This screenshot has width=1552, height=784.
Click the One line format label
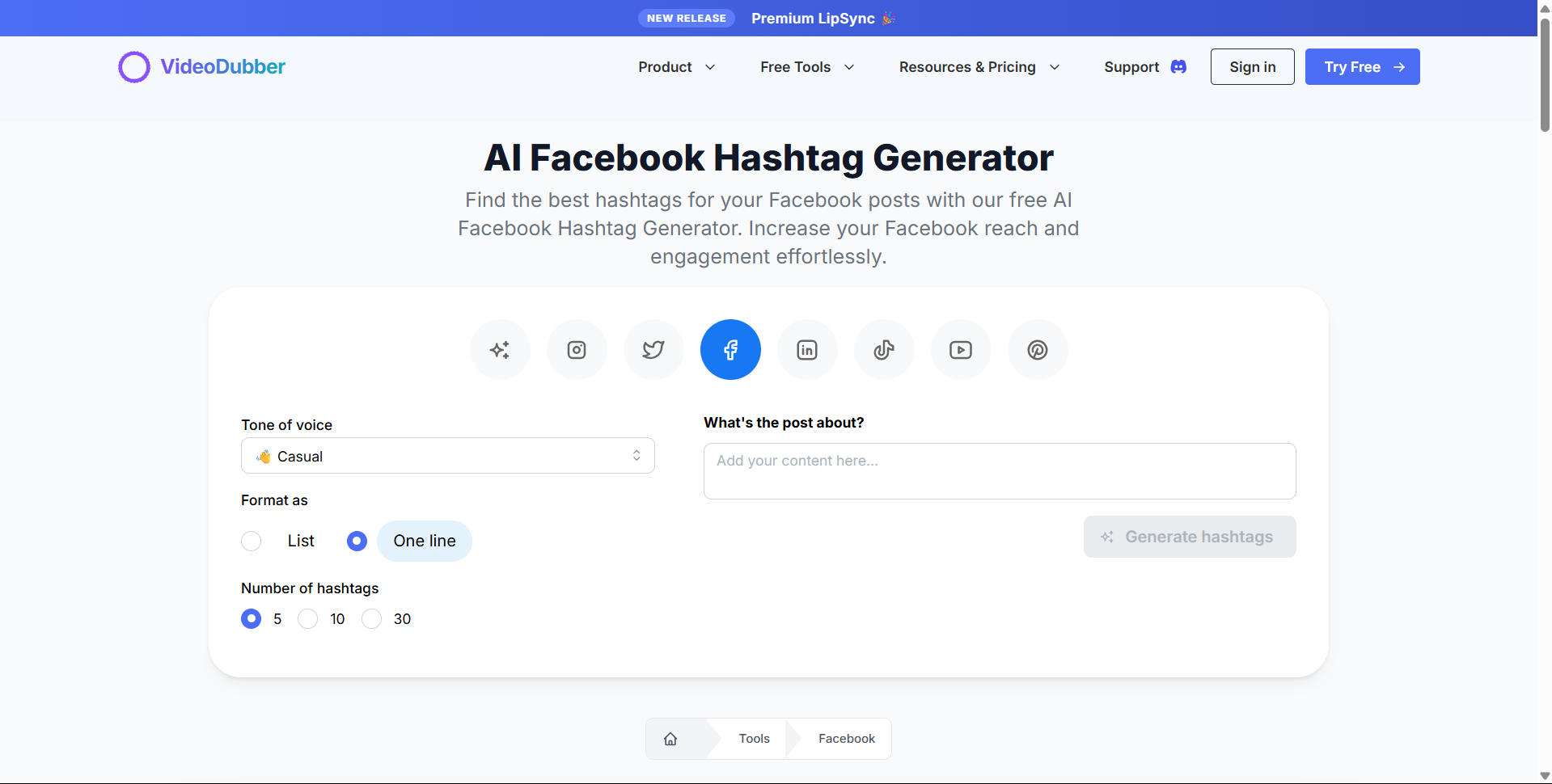point(425,541)
